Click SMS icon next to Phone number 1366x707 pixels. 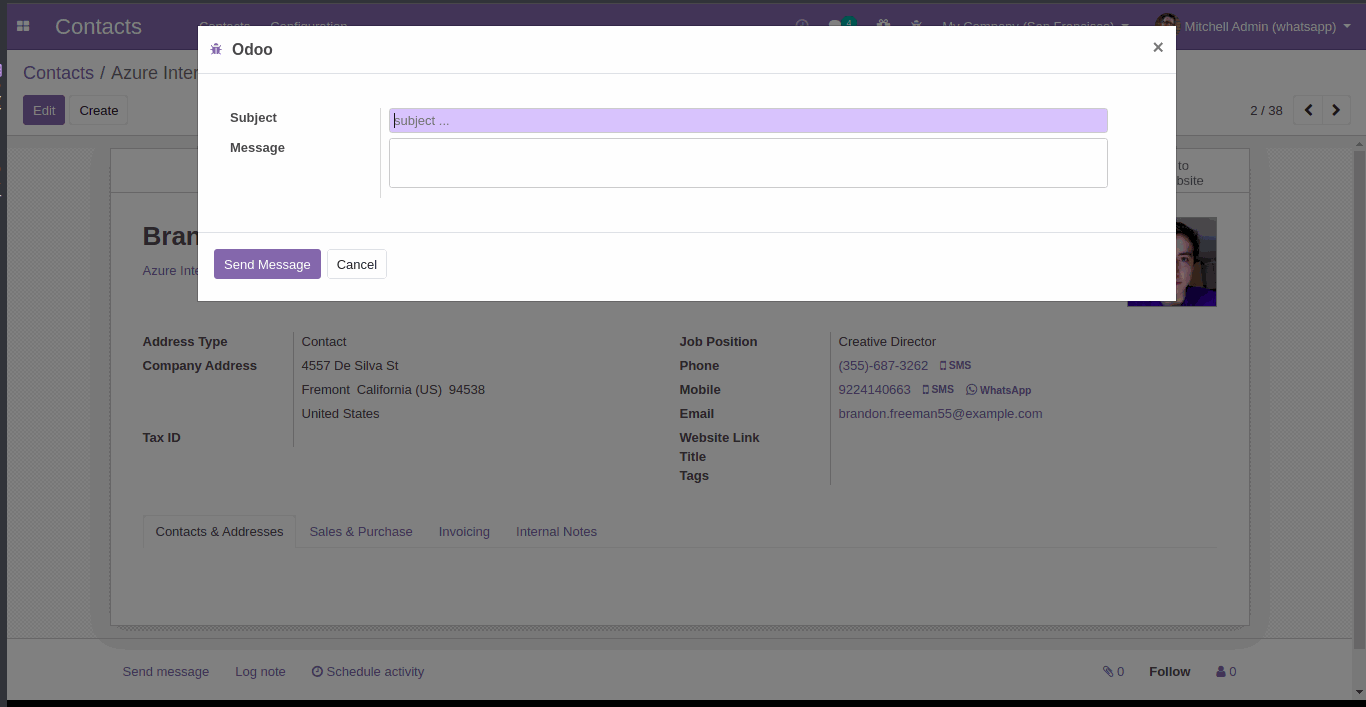click(955, 366)
